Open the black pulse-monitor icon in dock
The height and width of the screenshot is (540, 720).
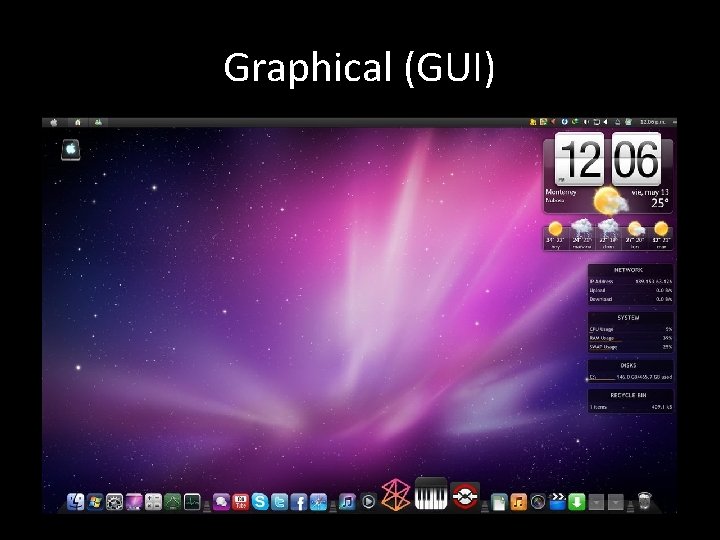click(192, 501)
